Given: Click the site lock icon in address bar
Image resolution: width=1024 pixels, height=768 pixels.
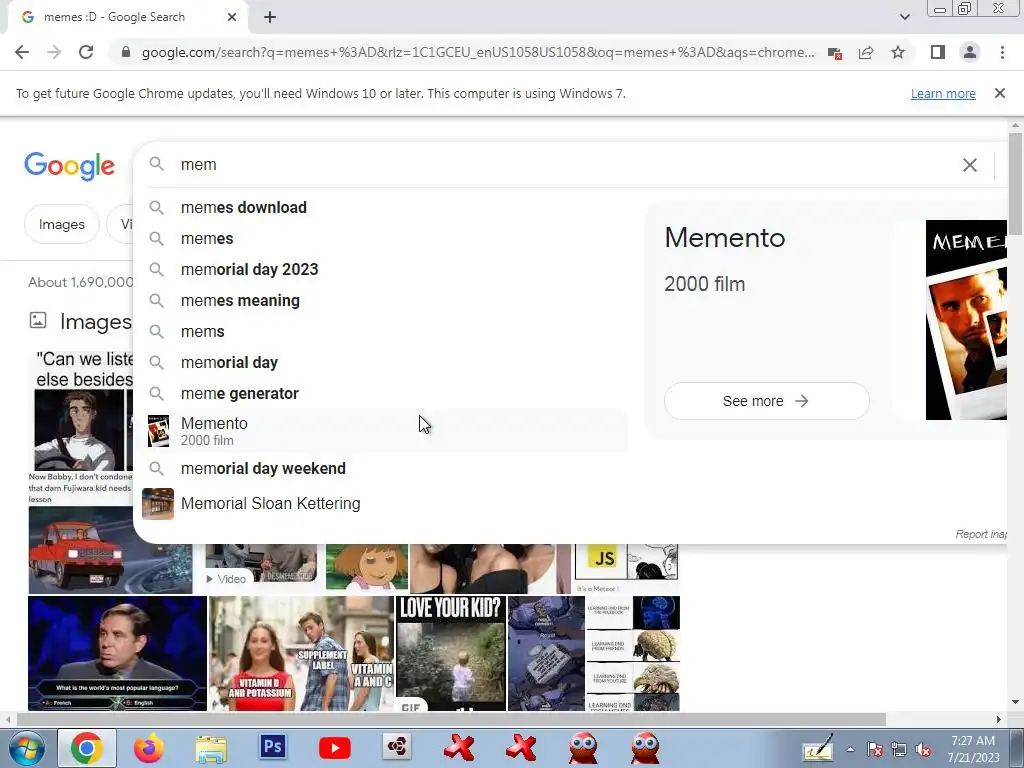Looking at the screenshot, I should [126, 52].
